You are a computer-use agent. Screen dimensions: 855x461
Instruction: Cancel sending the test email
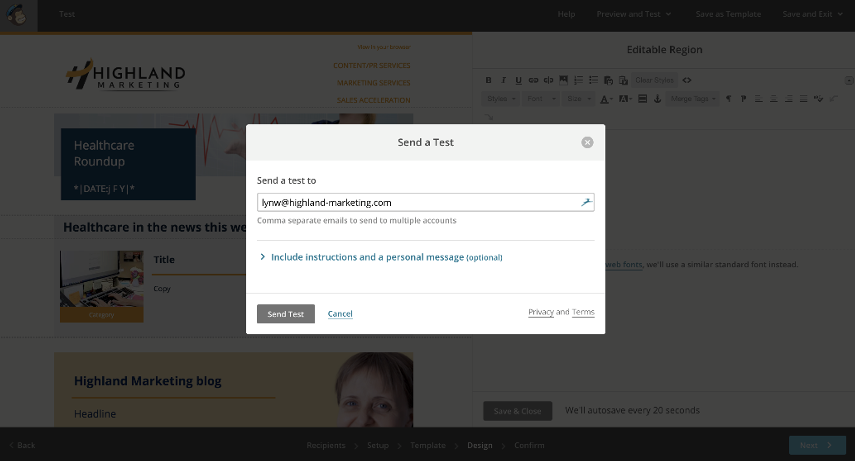point(340,314)
